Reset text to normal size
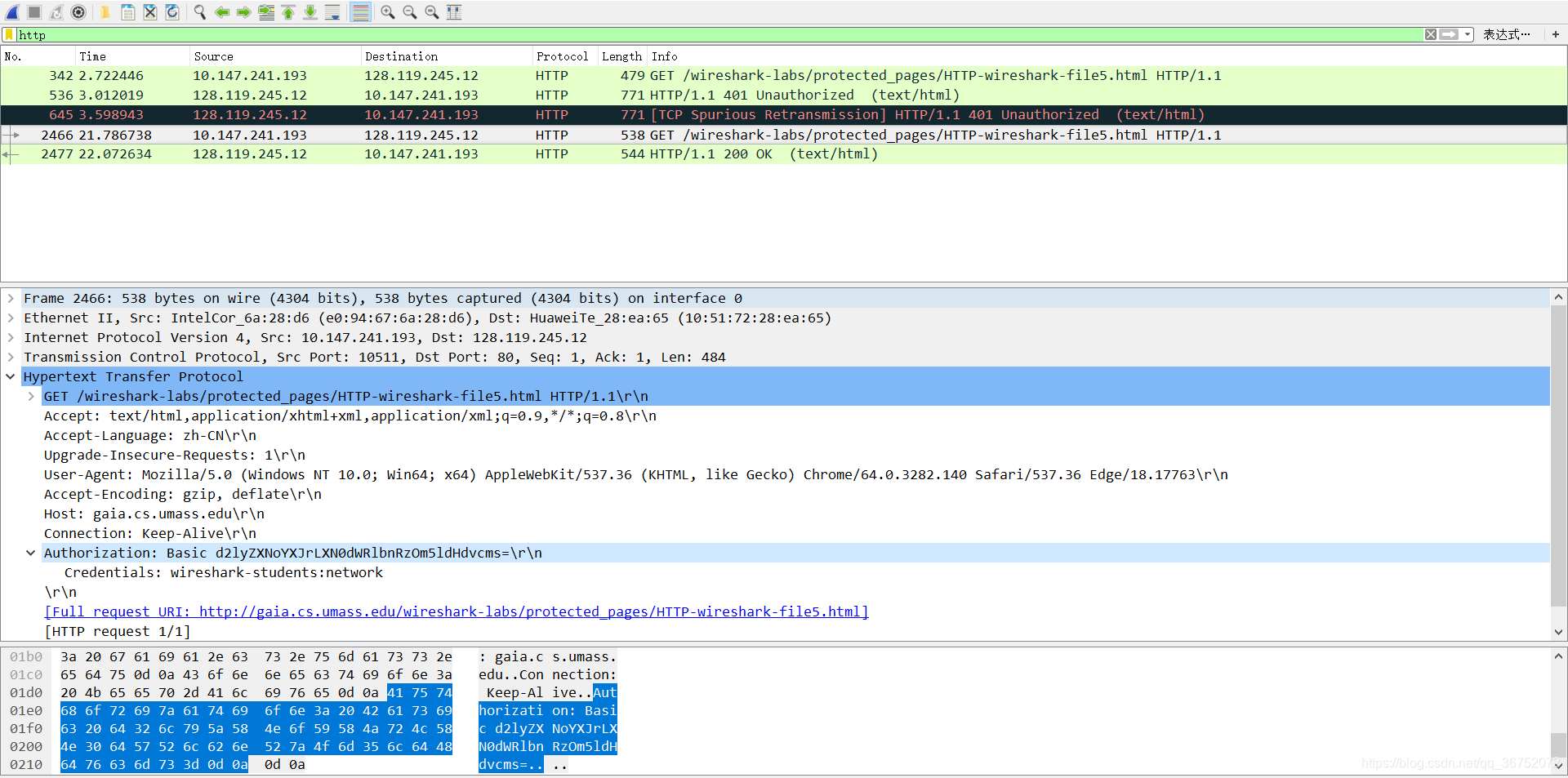 (x=432, y=12)
